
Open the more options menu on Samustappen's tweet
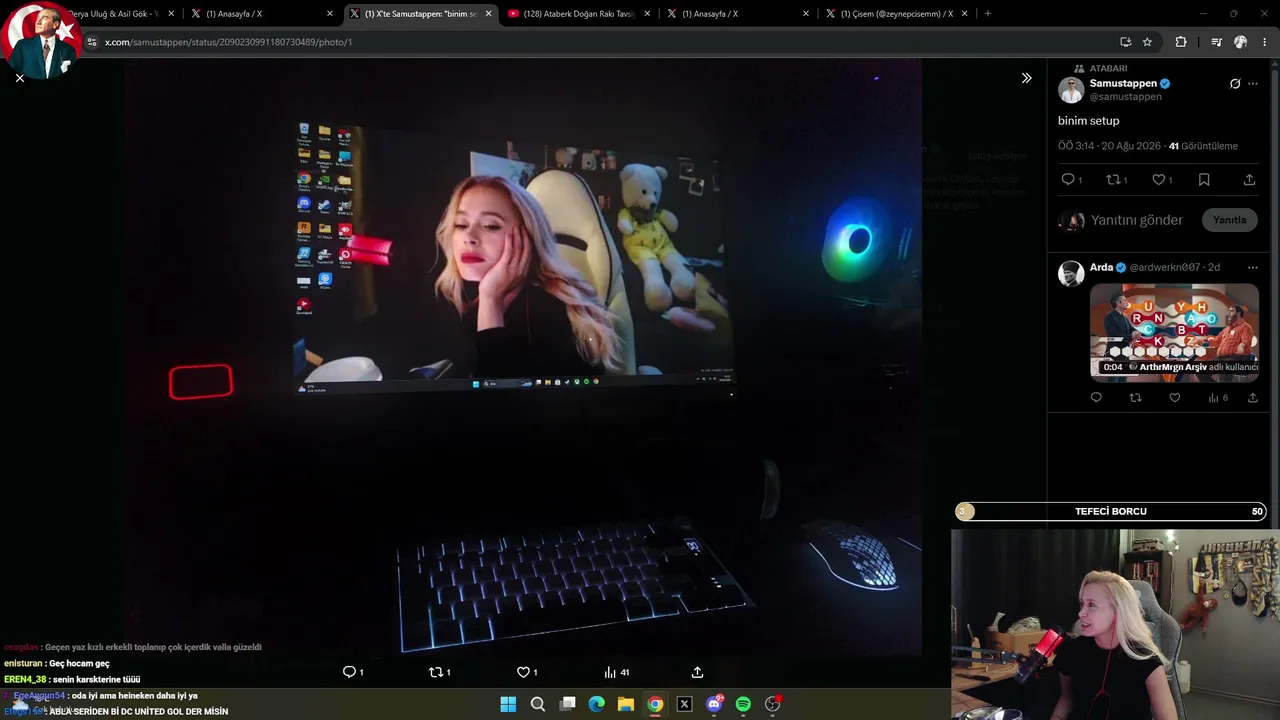pyautogui.click(x=1253, y=84)
